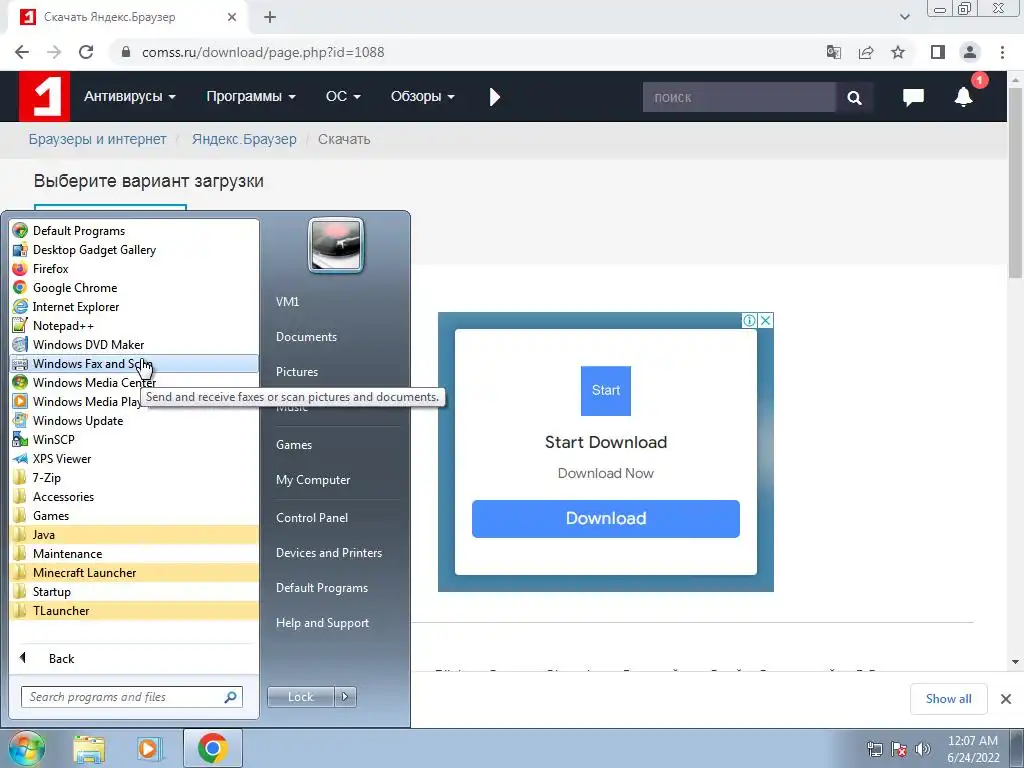Expand the Обзоры dropdown menu
This screenshot has width=1024, height=768.
point(423,97)
